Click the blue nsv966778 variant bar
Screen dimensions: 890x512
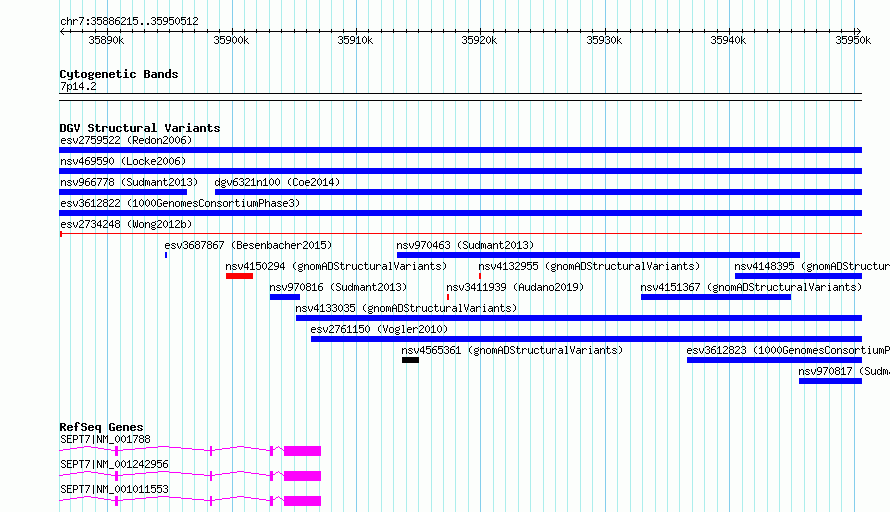coord(123,192)
